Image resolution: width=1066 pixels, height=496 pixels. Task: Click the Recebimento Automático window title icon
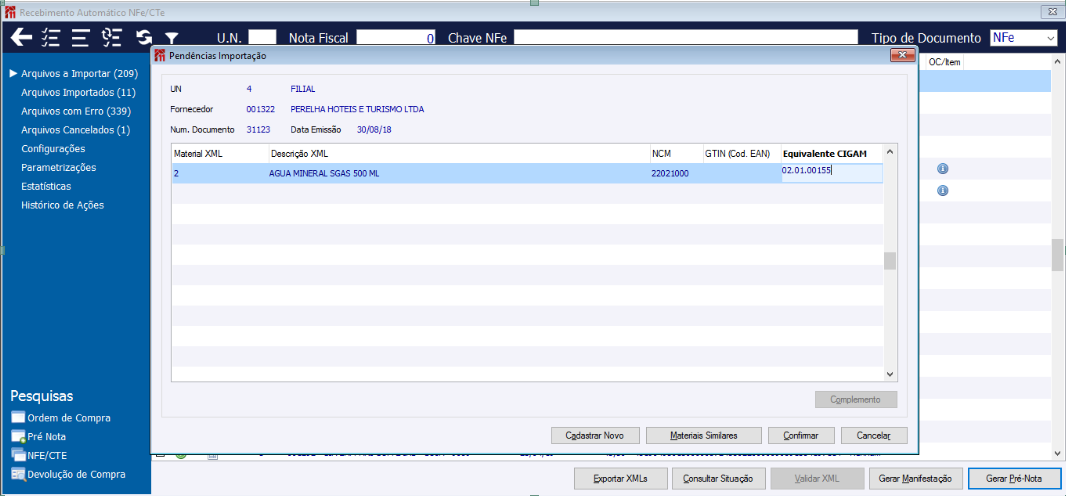(x=10, y=13)
